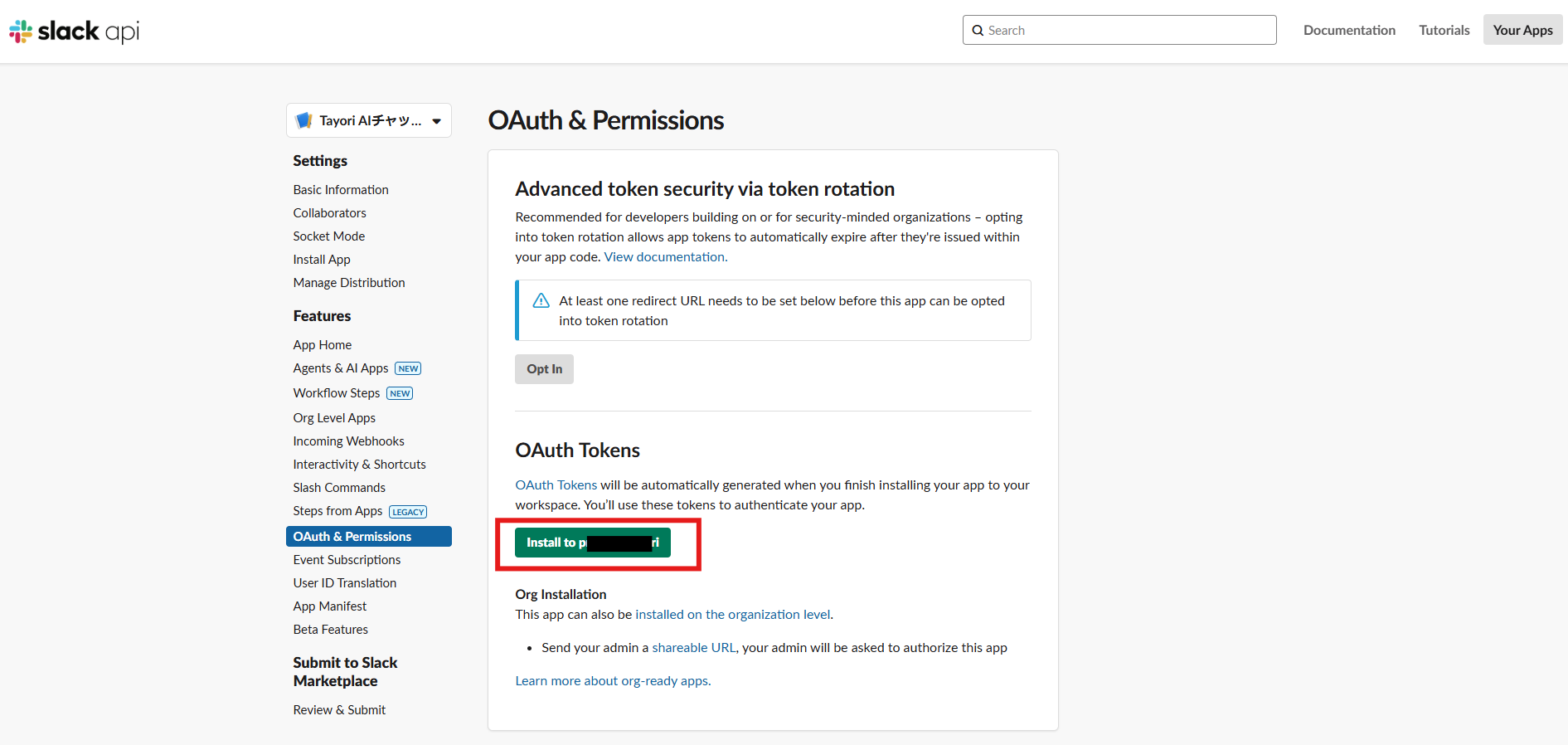Viewport: 1568px width, 745px height.
Task: Open the Learn more about org-ready apps link
Action: tap(613, 681)
